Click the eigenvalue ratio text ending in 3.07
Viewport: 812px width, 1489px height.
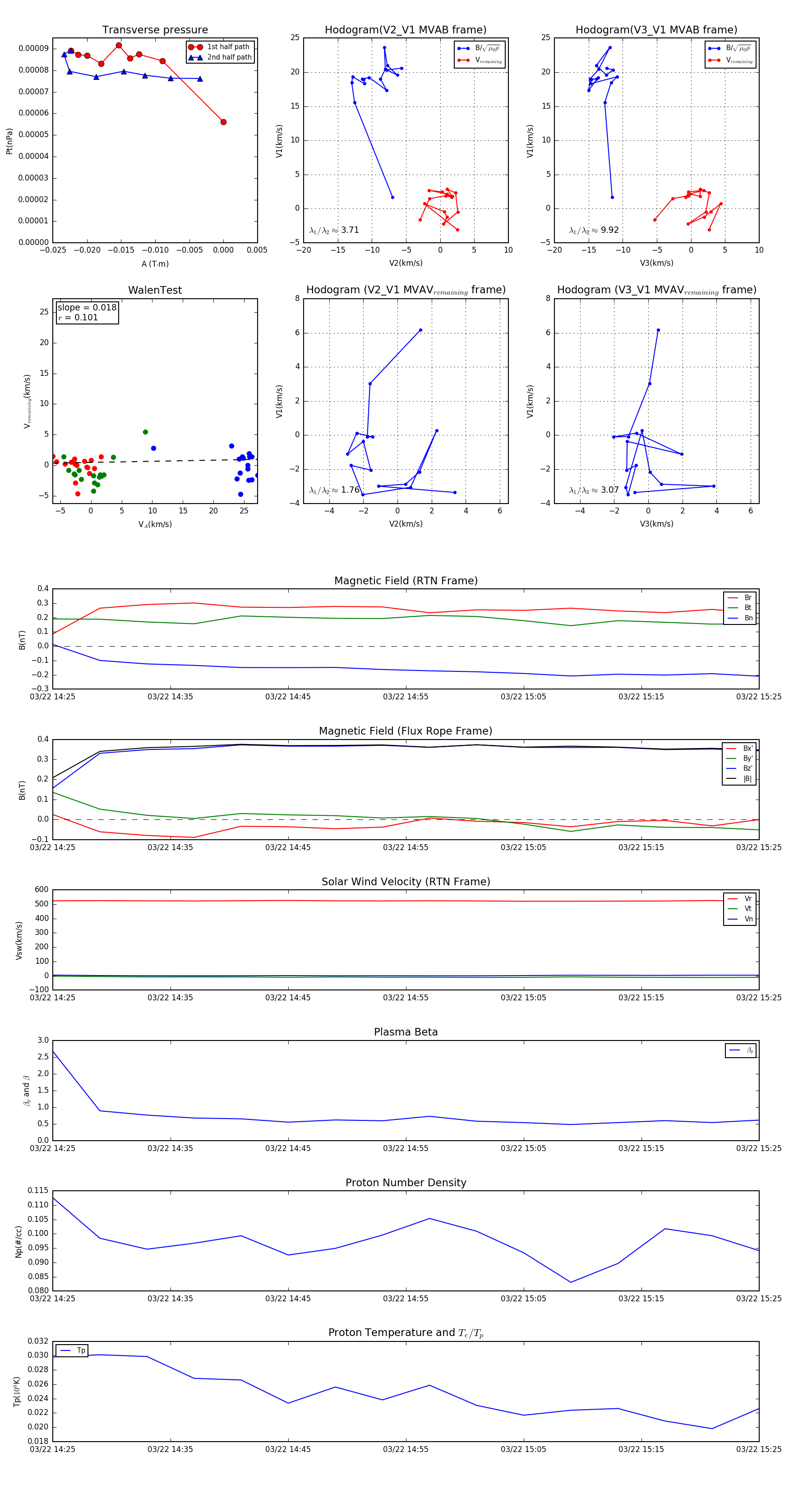pyautogui.click(x=594, y=490)
